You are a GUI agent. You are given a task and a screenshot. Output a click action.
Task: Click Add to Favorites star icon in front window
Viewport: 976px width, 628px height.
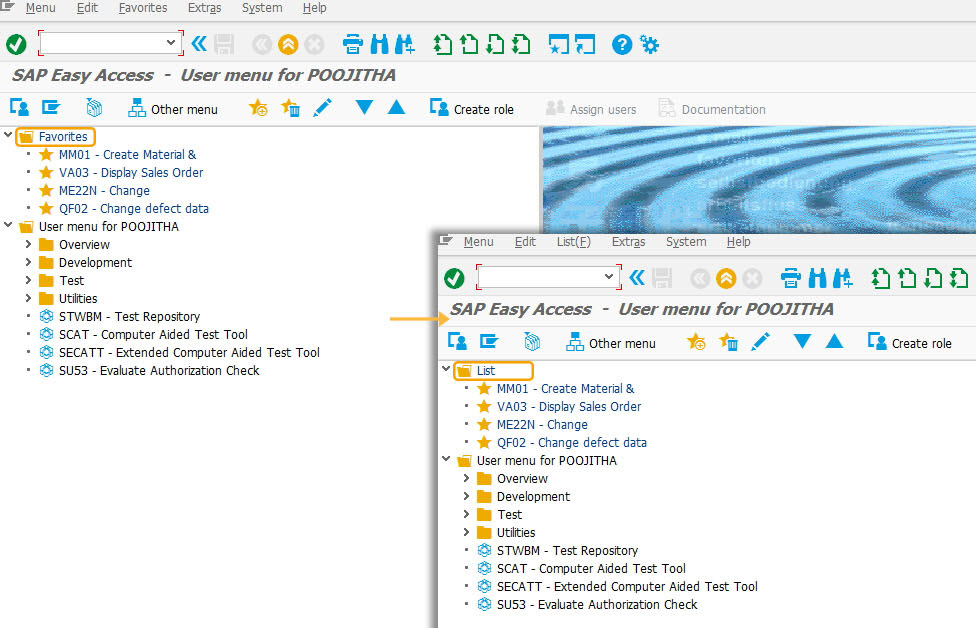coord(696,342)
